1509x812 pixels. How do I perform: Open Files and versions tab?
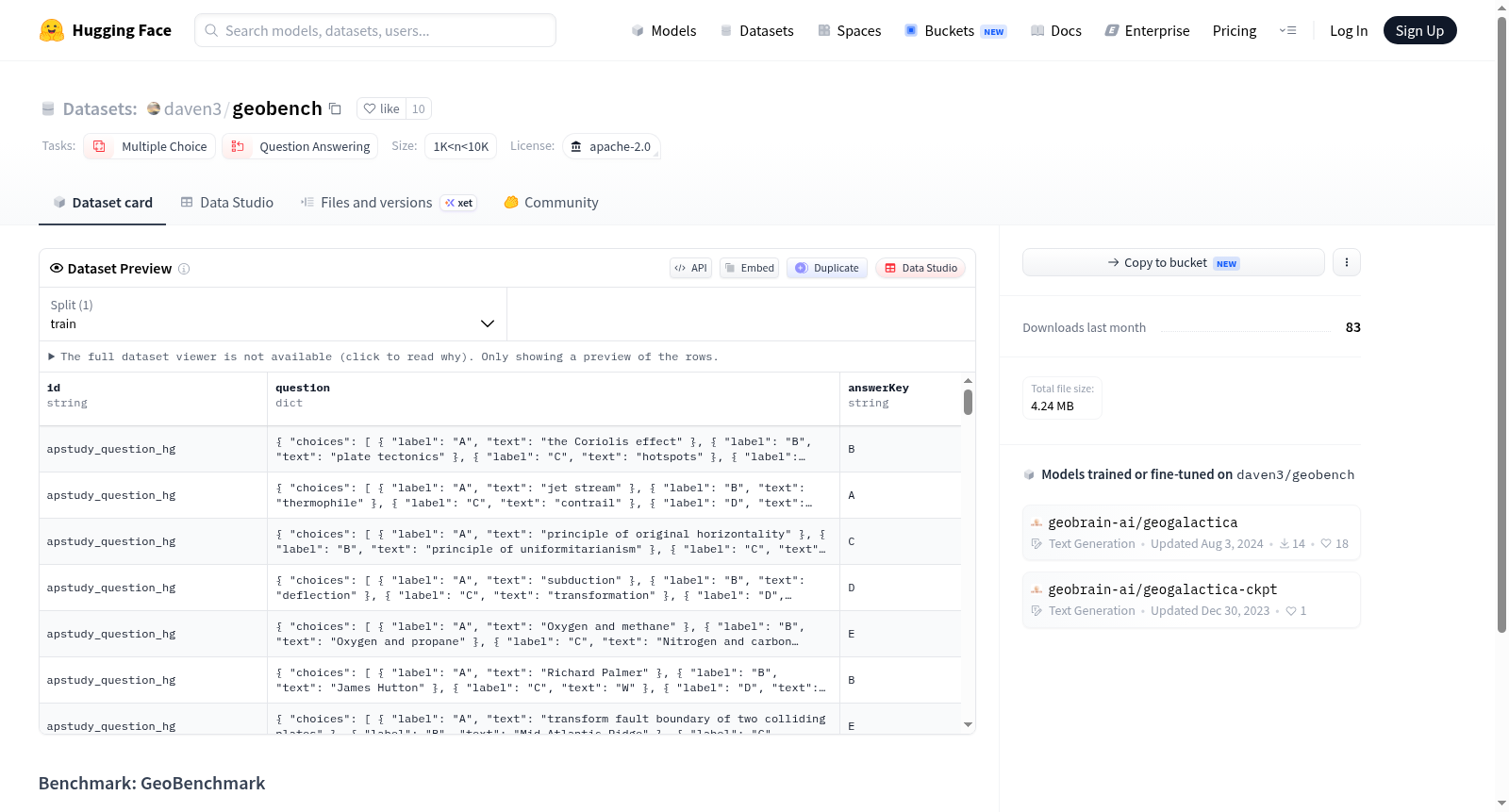(x=389, y=203)
